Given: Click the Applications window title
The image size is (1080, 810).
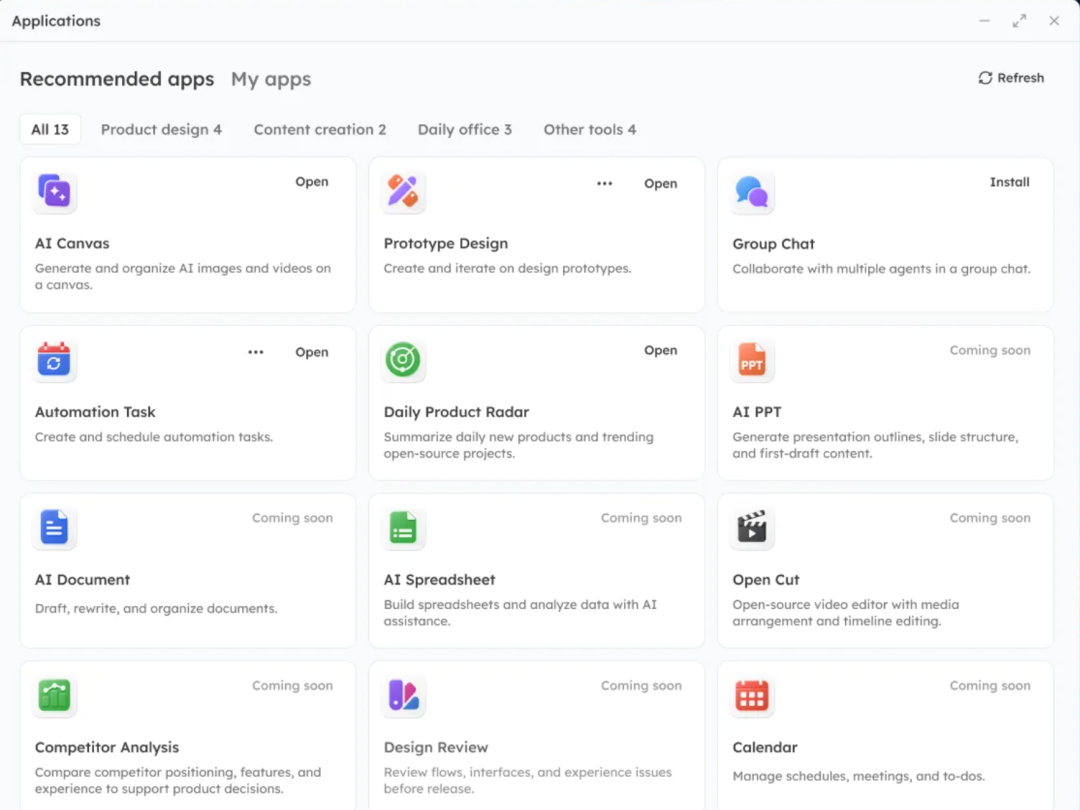Looking at the screenshot, I should coord(56,21).
